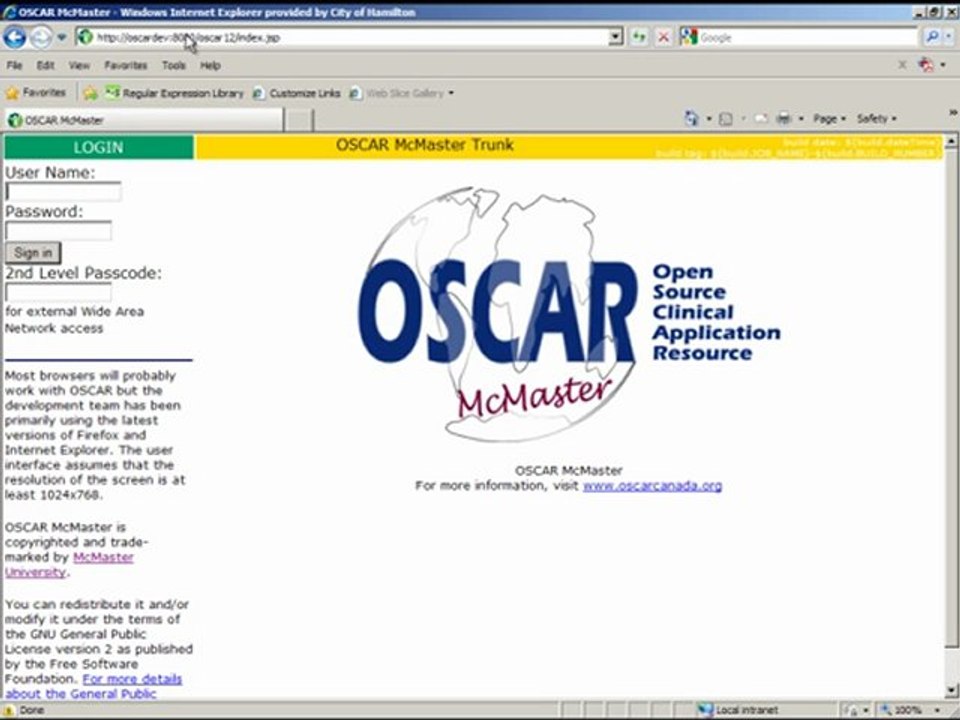Open the Customize Links bookmark
Image resolution: width=960 pixels, height=720 pixels.
pos(297,93)
